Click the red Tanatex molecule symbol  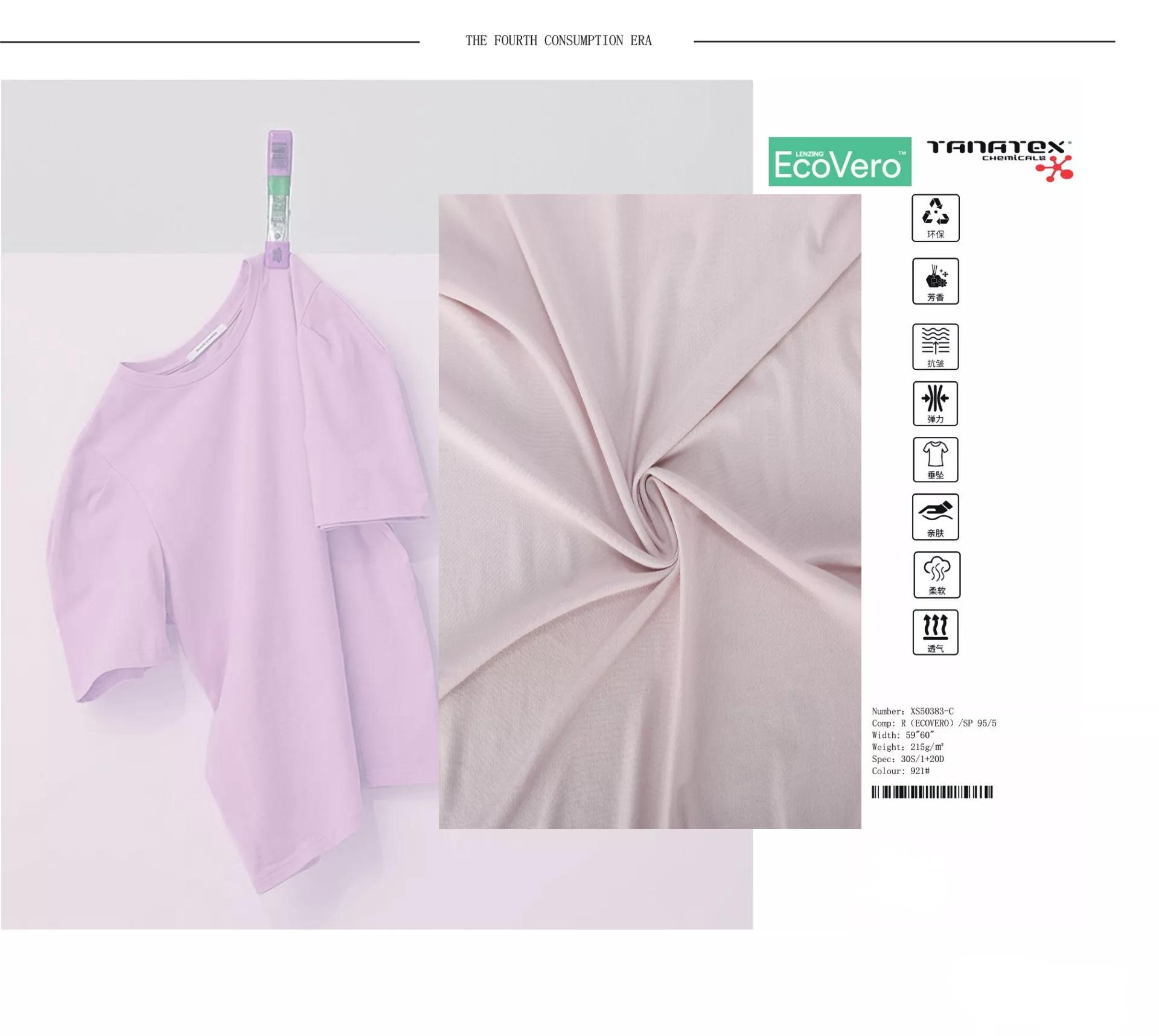pyautogui.click(x=1056, y=168)
